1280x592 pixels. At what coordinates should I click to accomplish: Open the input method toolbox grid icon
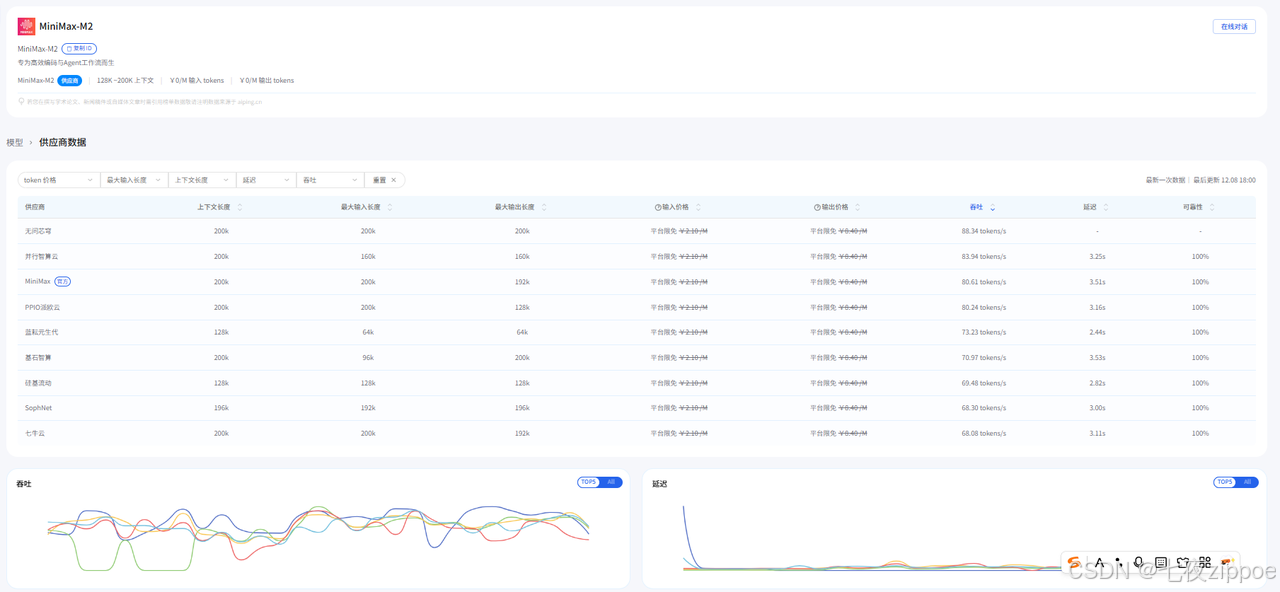tap(1205, 563)
